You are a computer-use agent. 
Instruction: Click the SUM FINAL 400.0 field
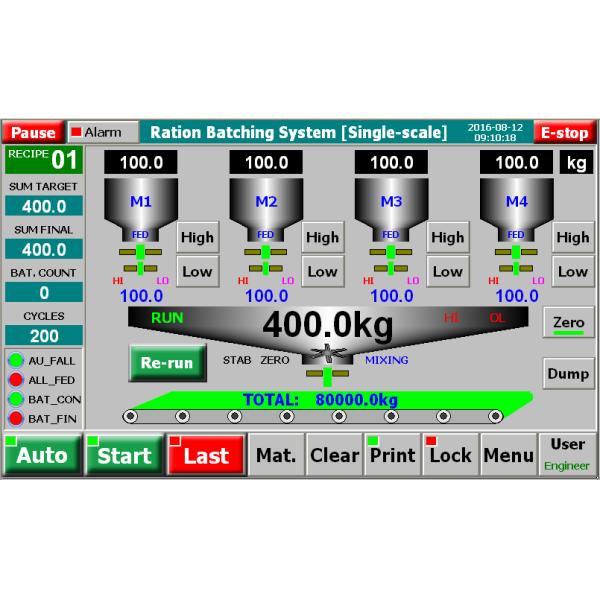[44, 249]
